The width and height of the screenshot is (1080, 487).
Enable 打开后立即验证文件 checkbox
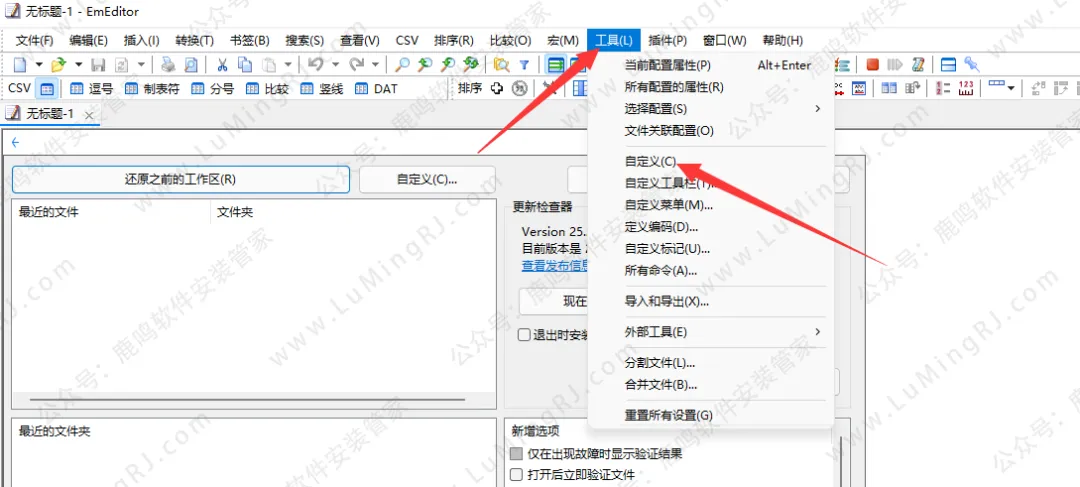(517, 474)
